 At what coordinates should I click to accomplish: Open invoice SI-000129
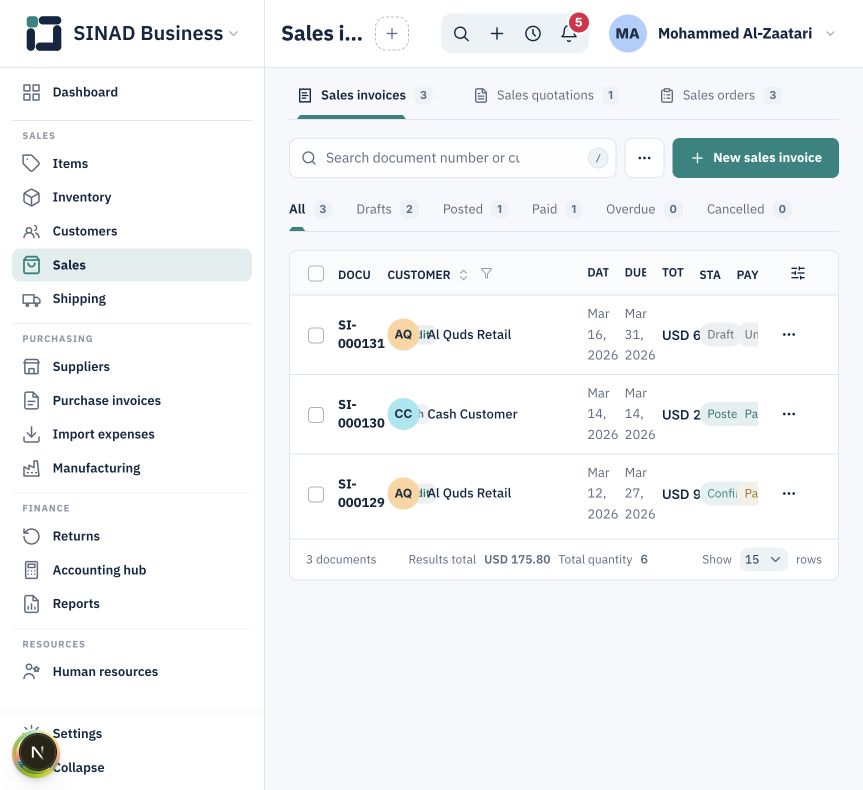coord(361,493)
